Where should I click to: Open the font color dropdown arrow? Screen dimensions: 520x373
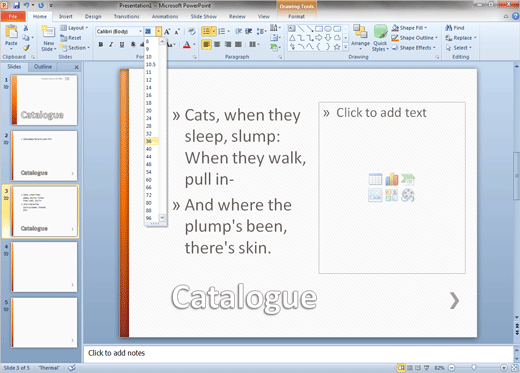pyautogui.click(x=194, y=44)
